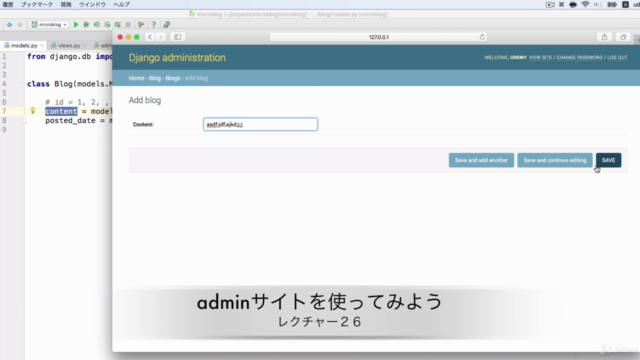Click the screen recording icon in menu bar

point(550,4)
